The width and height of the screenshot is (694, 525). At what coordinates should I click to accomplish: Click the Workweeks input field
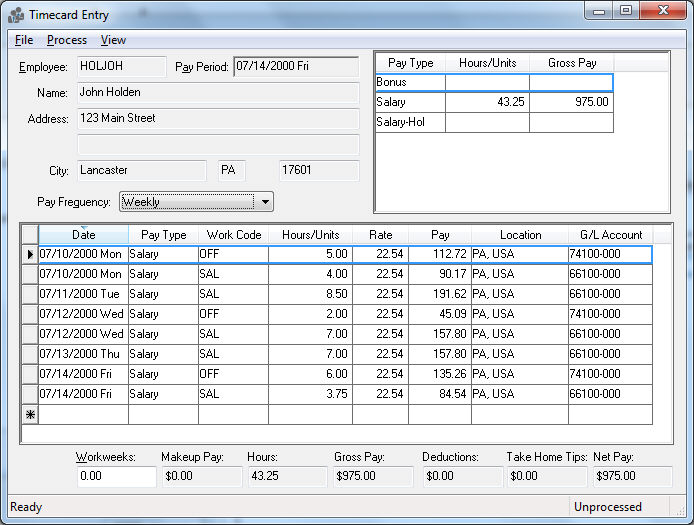(116, 476)
